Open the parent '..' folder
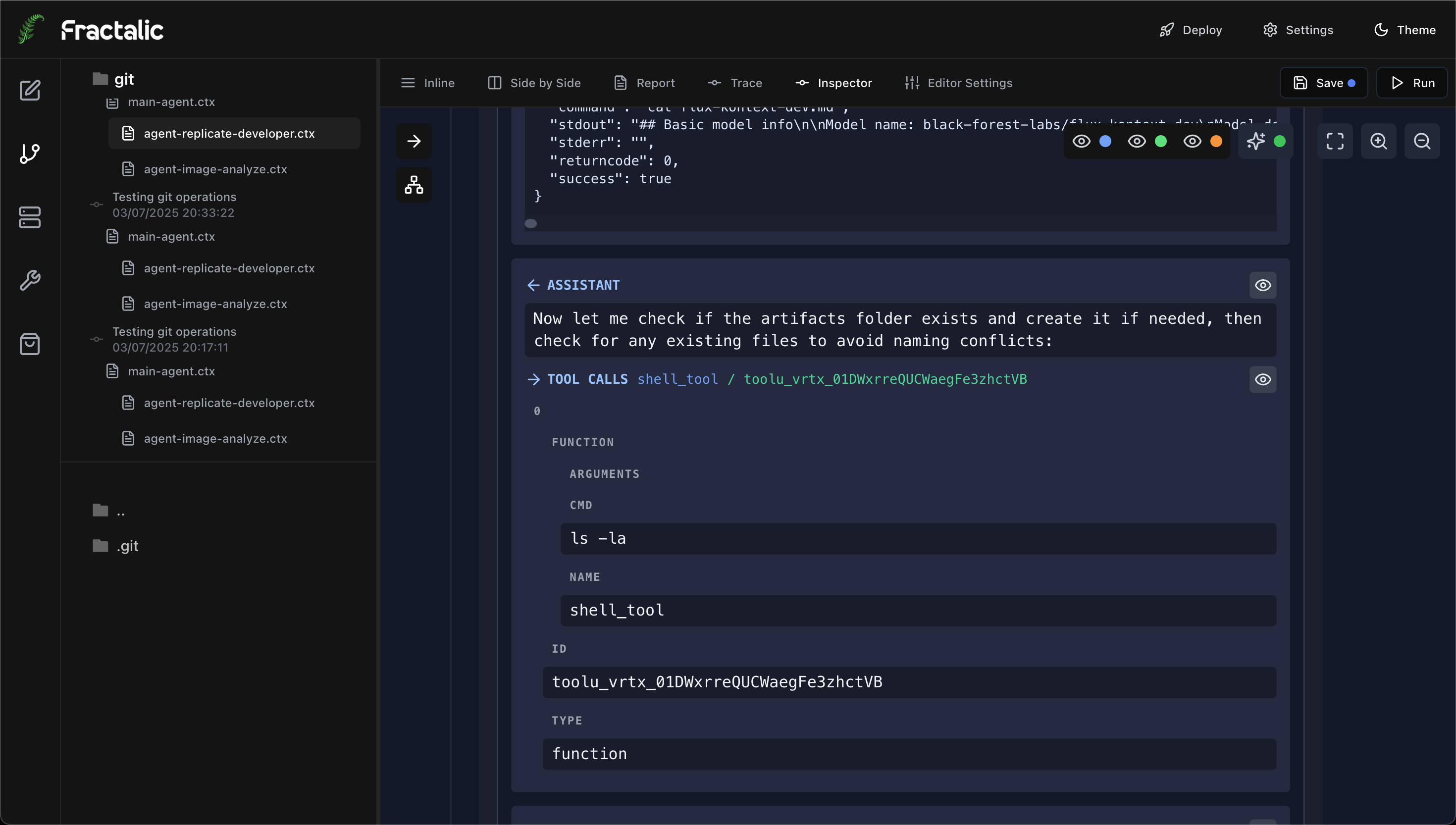Image resolution: width=1456 pixels, height=825 pixels. click(x=109, y=511)
